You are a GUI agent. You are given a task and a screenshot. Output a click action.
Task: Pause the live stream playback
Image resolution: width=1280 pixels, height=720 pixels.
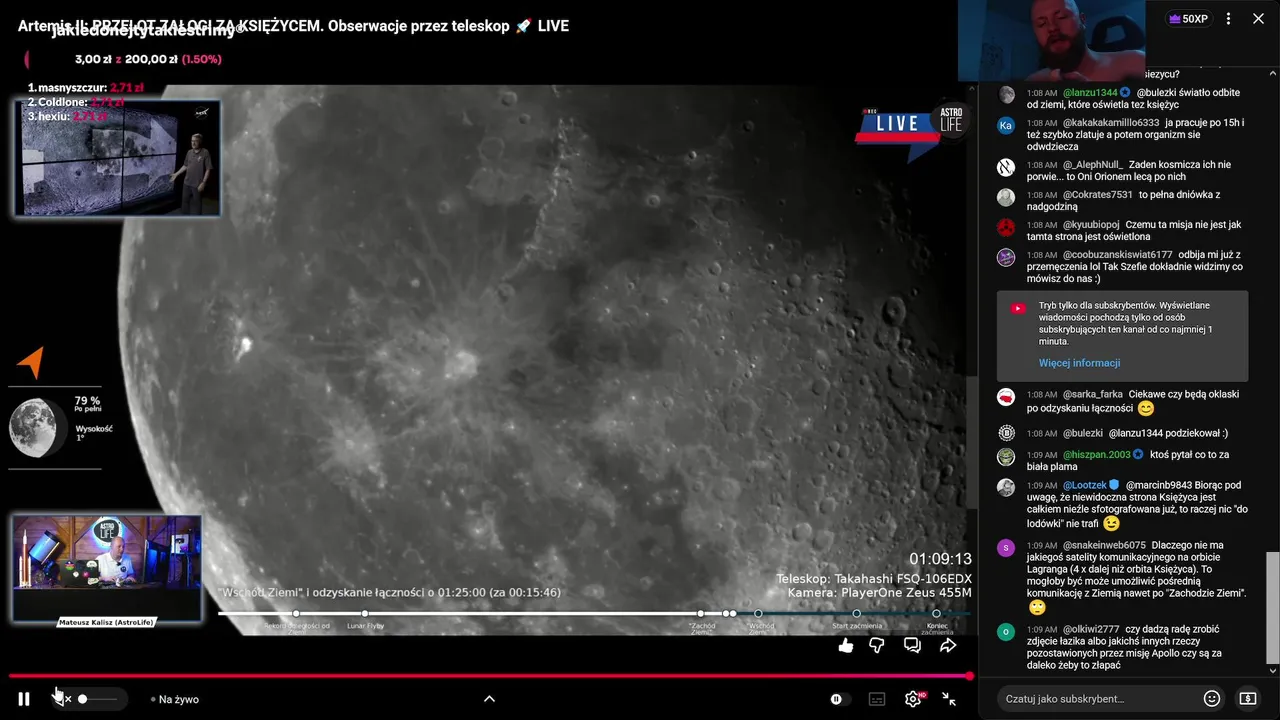pyautogui.click(x=24, y=699)
